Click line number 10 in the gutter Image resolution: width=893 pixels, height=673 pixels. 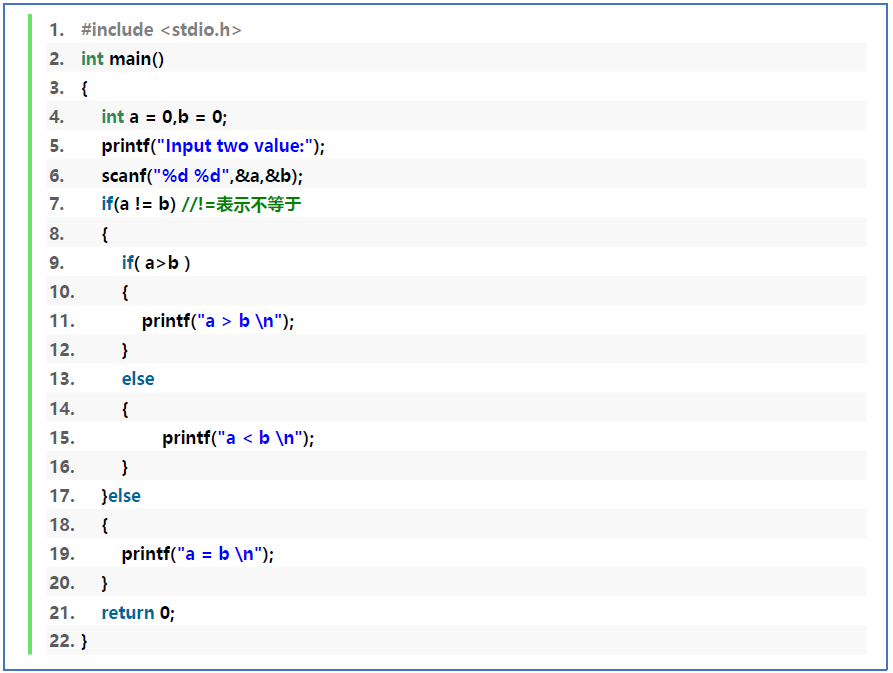pyautogui.click(x=61, y=292)
